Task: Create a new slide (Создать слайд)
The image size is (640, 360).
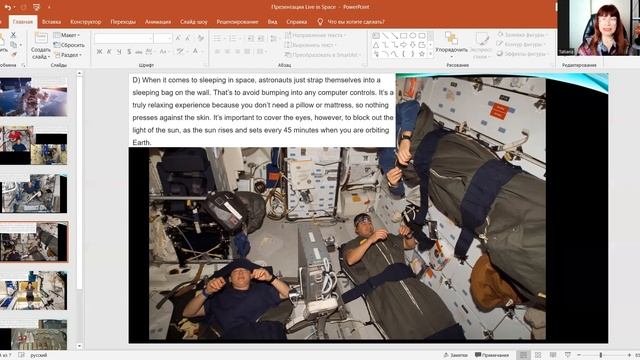Action: [x=40, y=46]
